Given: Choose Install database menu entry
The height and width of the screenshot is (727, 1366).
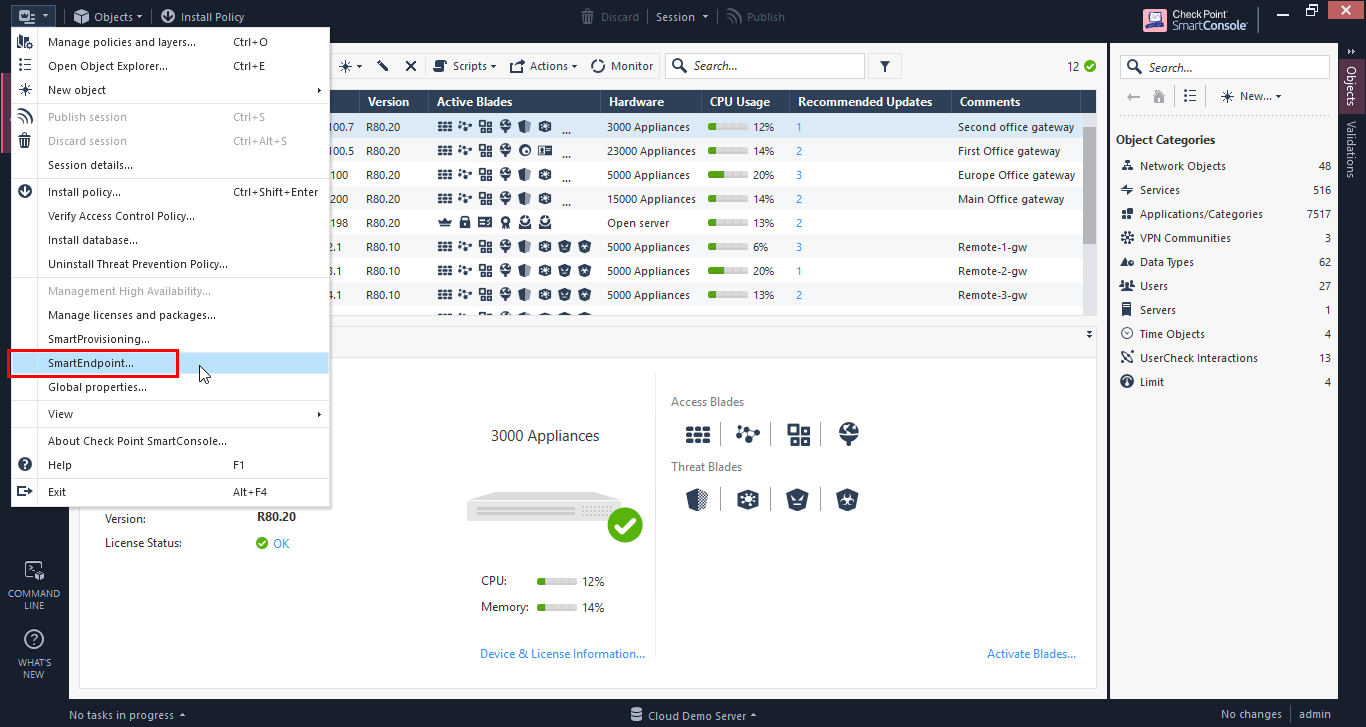Looking at the screenshot, I should tap(170, 240).
